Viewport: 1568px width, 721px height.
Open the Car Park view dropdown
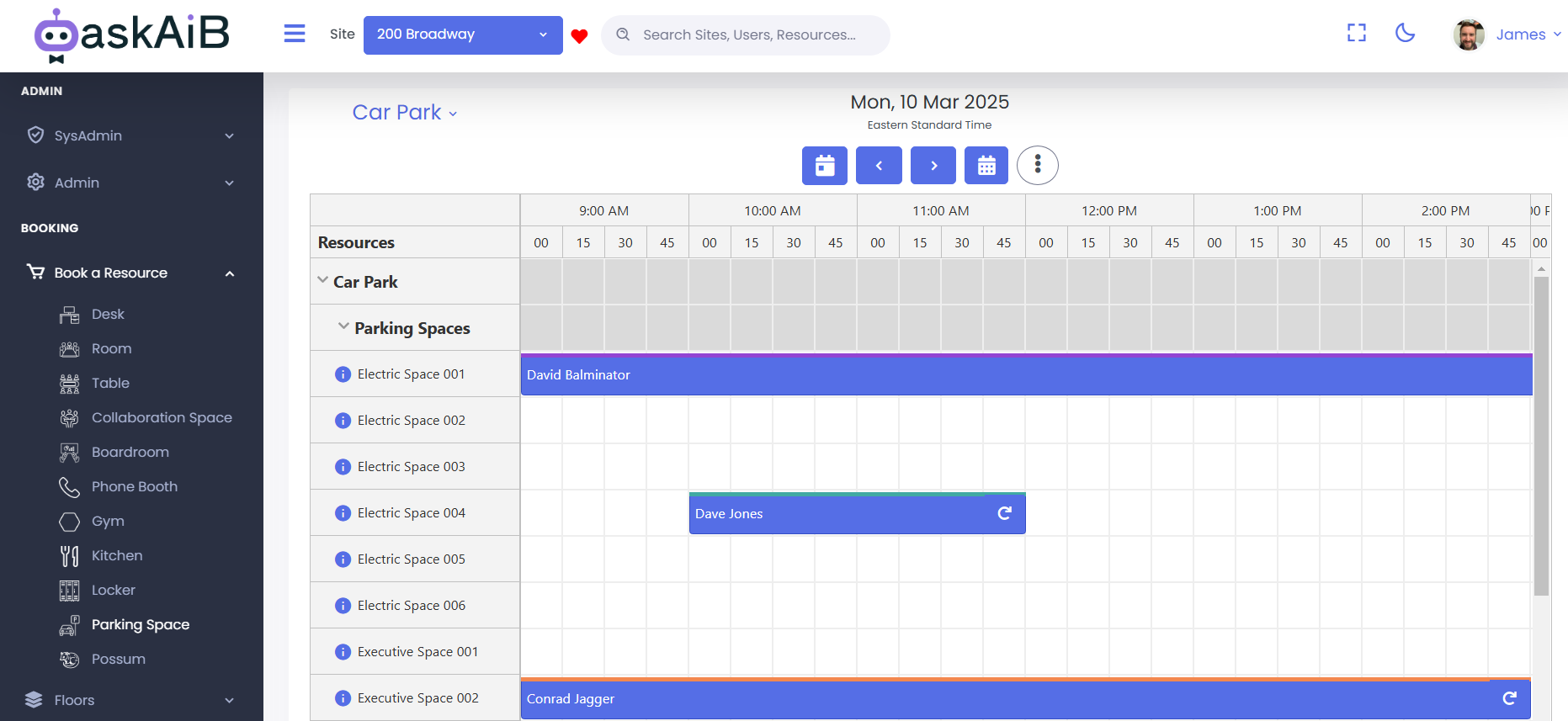[x=404, y=113]
